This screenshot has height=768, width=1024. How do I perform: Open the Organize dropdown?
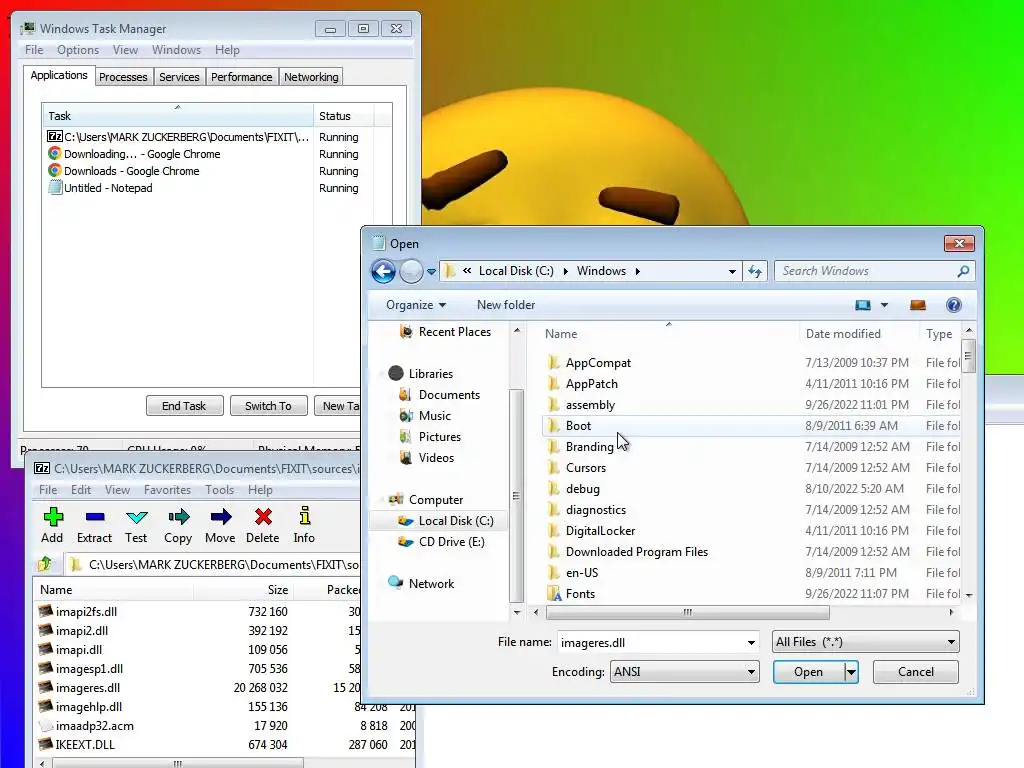point(415,305)
